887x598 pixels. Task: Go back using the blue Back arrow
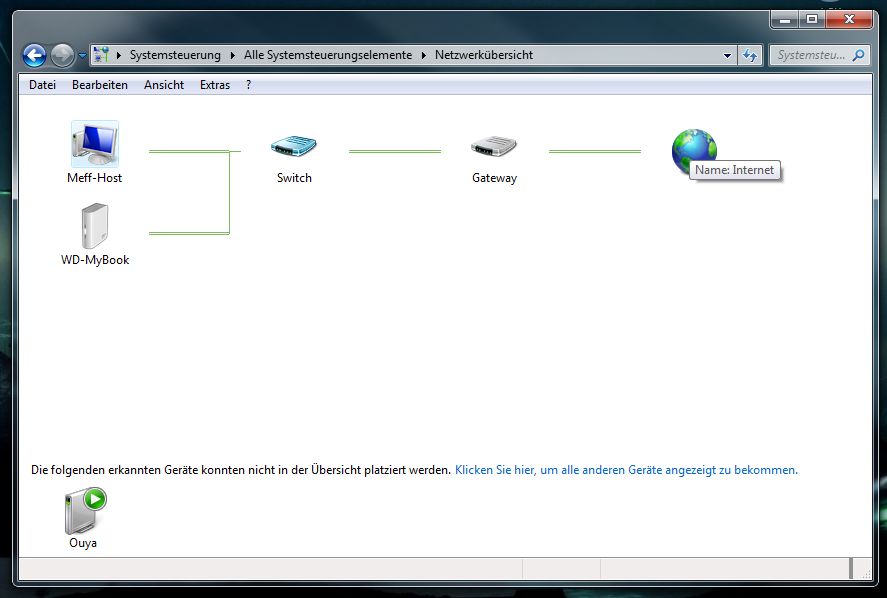34,56
